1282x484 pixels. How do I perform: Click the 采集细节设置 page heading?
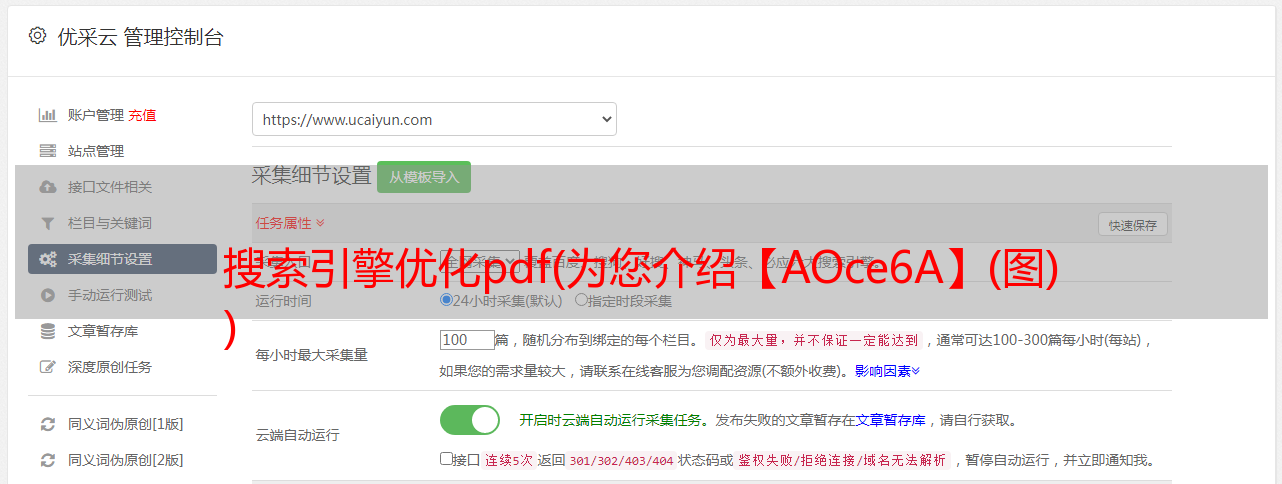[x=312, y=176]
